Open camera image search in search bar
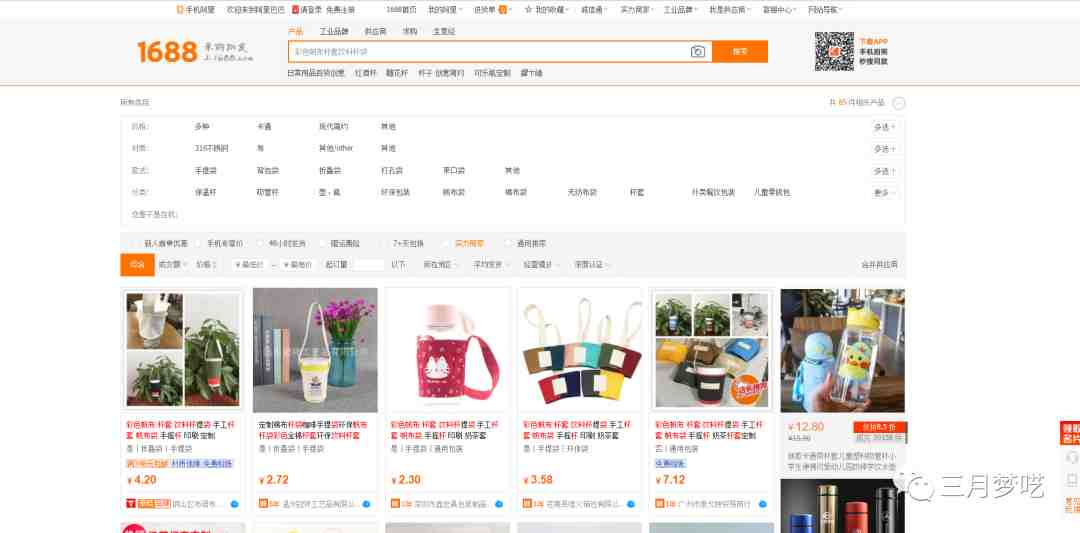Viewport: 1080px width, 533px height. pos(698,52)
